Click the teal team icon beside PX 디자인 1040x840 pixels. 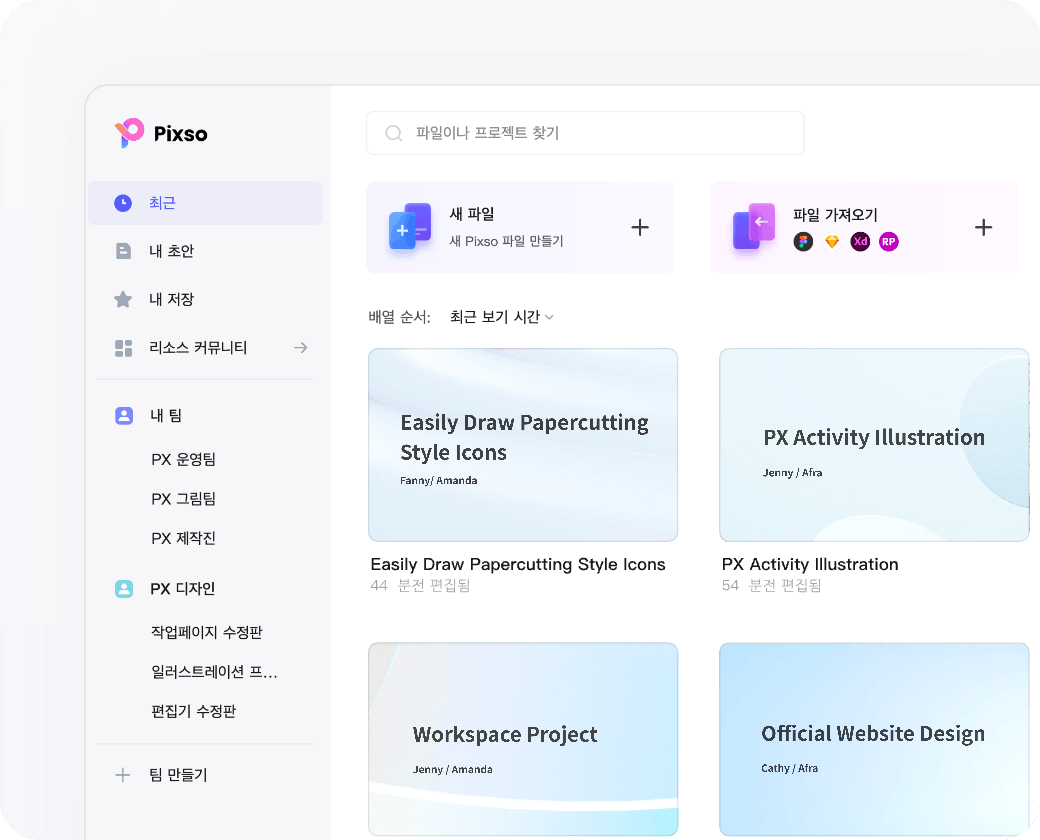(x=124, y=589)
